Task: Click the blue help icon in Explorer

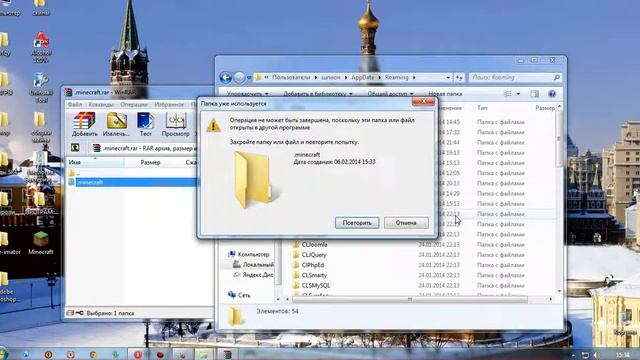Action: pos(552,94)
